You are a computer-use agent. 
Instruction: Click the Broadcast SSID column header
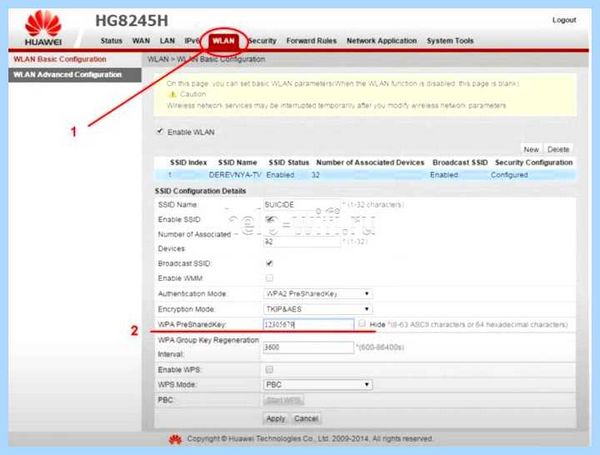pyautogui.click(x=460, y=163)
